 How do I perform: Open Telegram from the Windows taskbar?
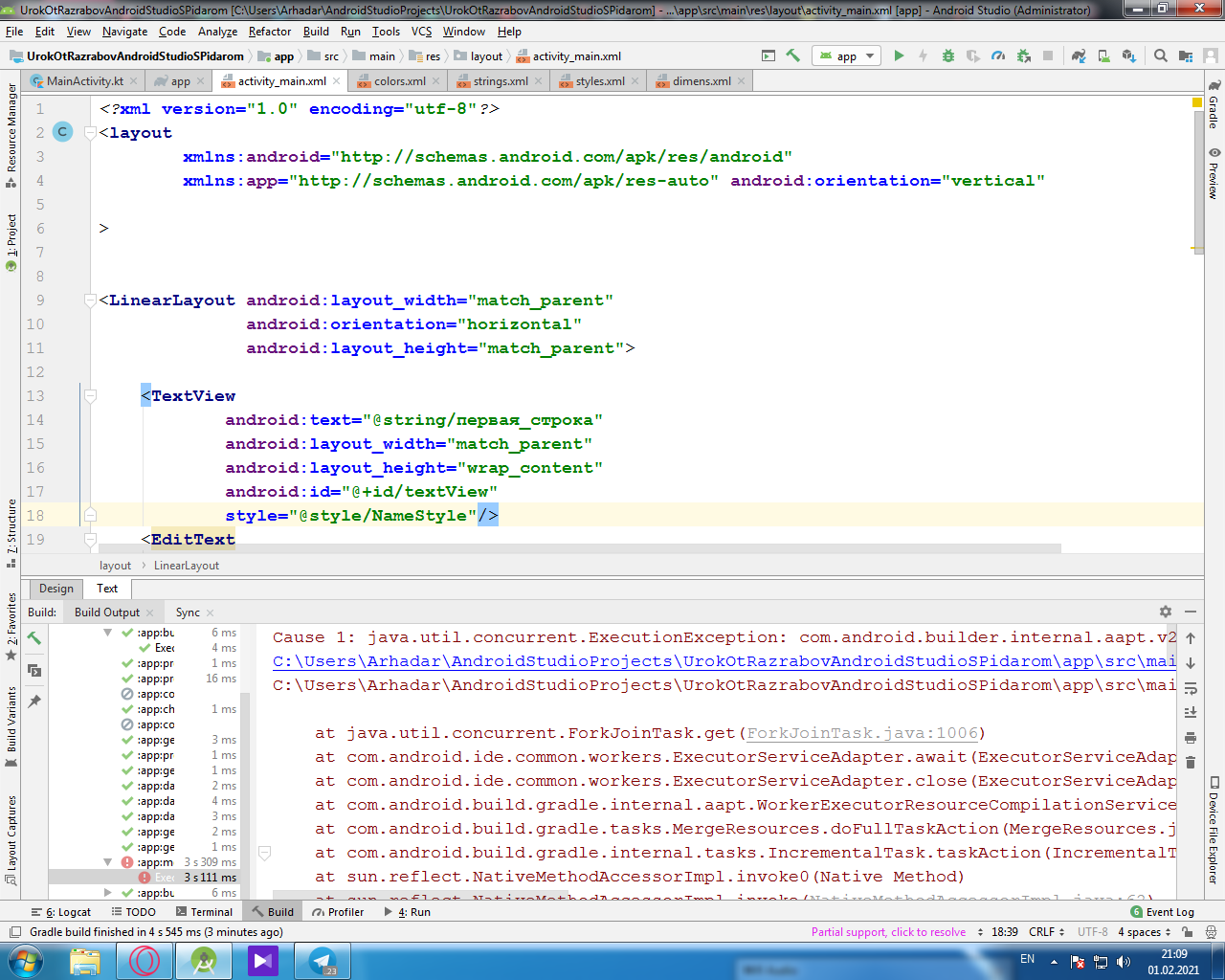323,960
